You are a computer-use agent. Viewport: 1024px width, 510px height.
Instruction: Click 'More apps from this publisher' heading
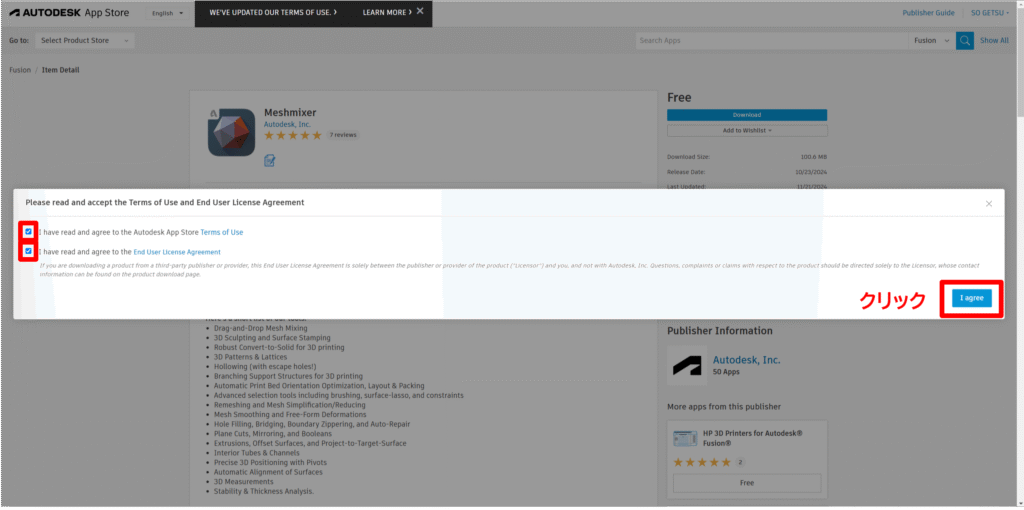point(724,407)
